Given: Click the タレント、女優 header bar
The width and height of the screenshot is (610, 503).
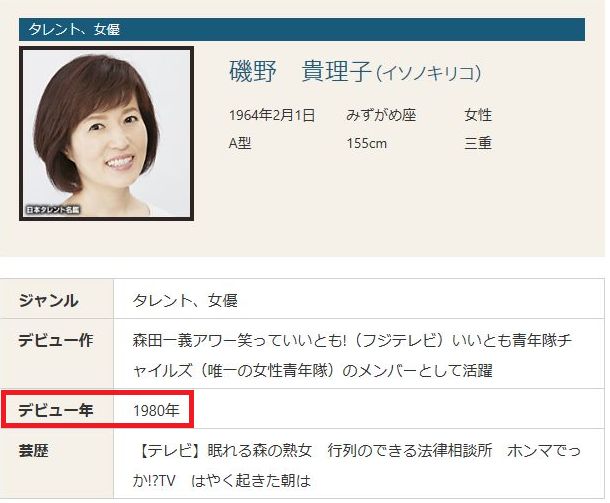Looking at the screenshot, I should point(301,29).
